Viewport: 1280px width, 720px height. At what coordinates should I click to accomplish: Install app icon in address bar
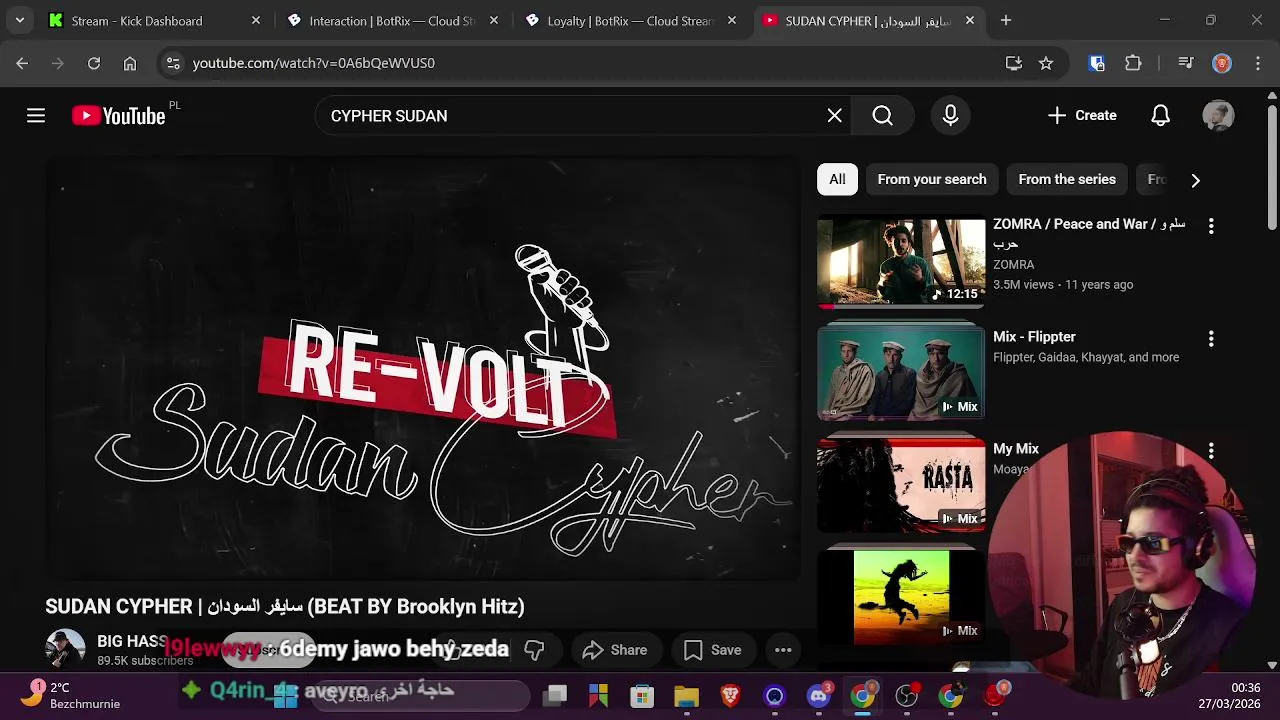click(1014, 63)
